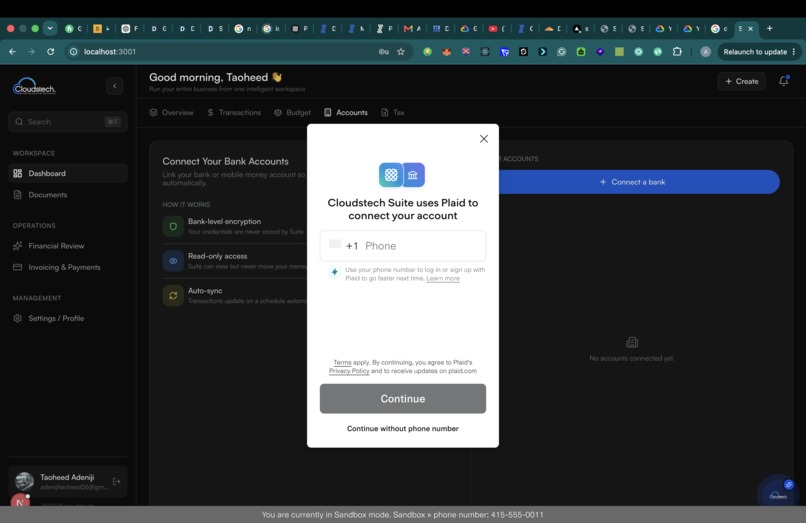This screenshot has height=523, width=806.
Task: Click the red N badge at bottom-left
Action: pos(20,501)
